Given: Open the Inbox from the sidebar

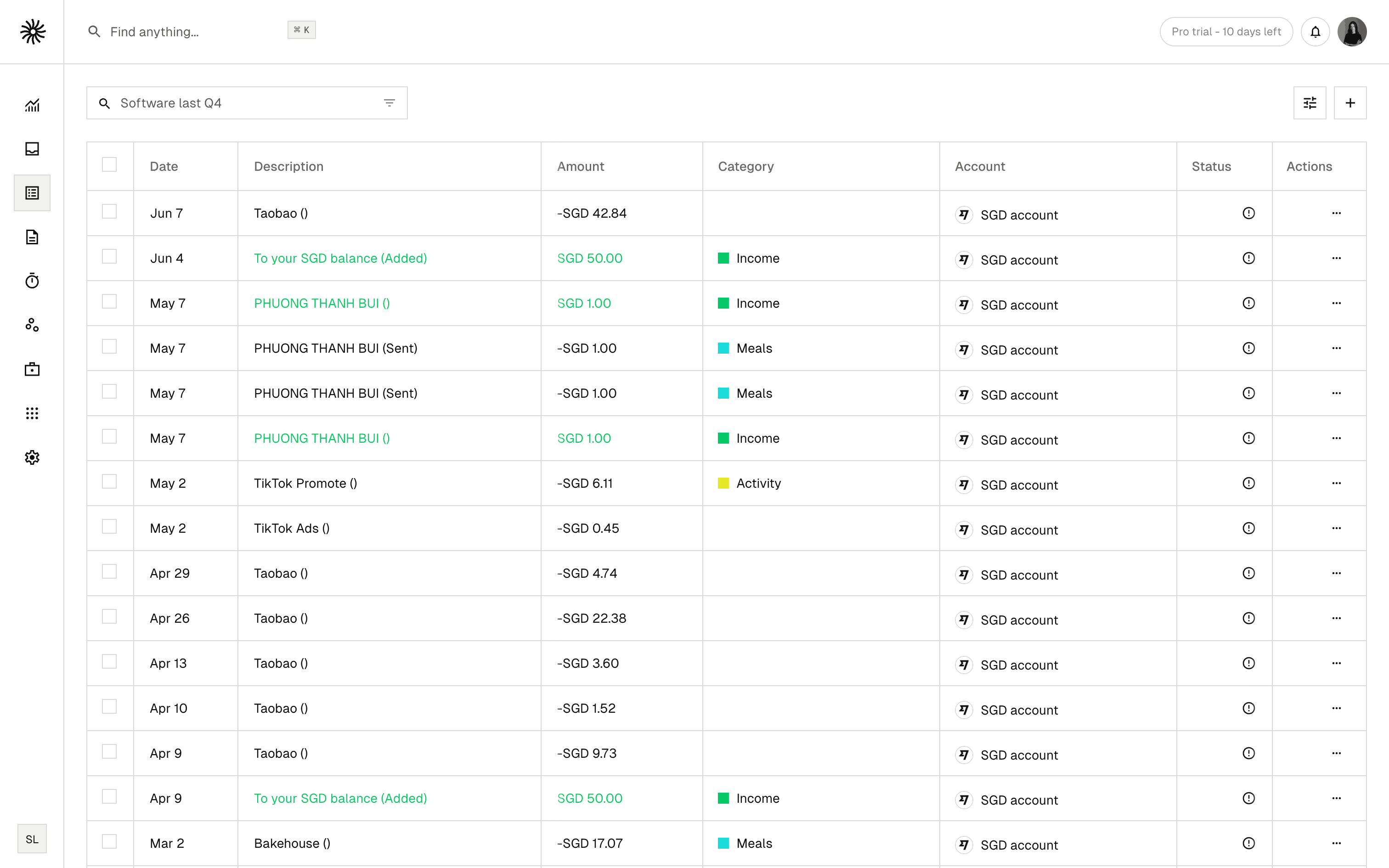Looking at the screenshot, I should 32,149.
